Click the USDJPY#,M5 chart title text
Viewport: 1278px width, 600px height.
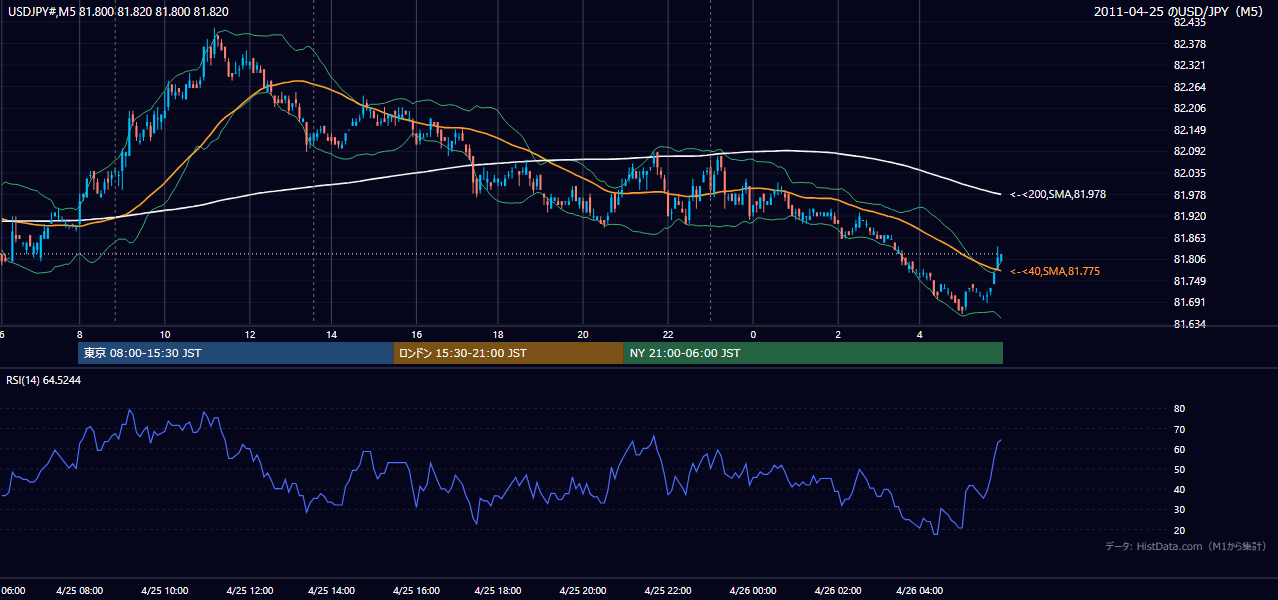[x=116, y=11]
